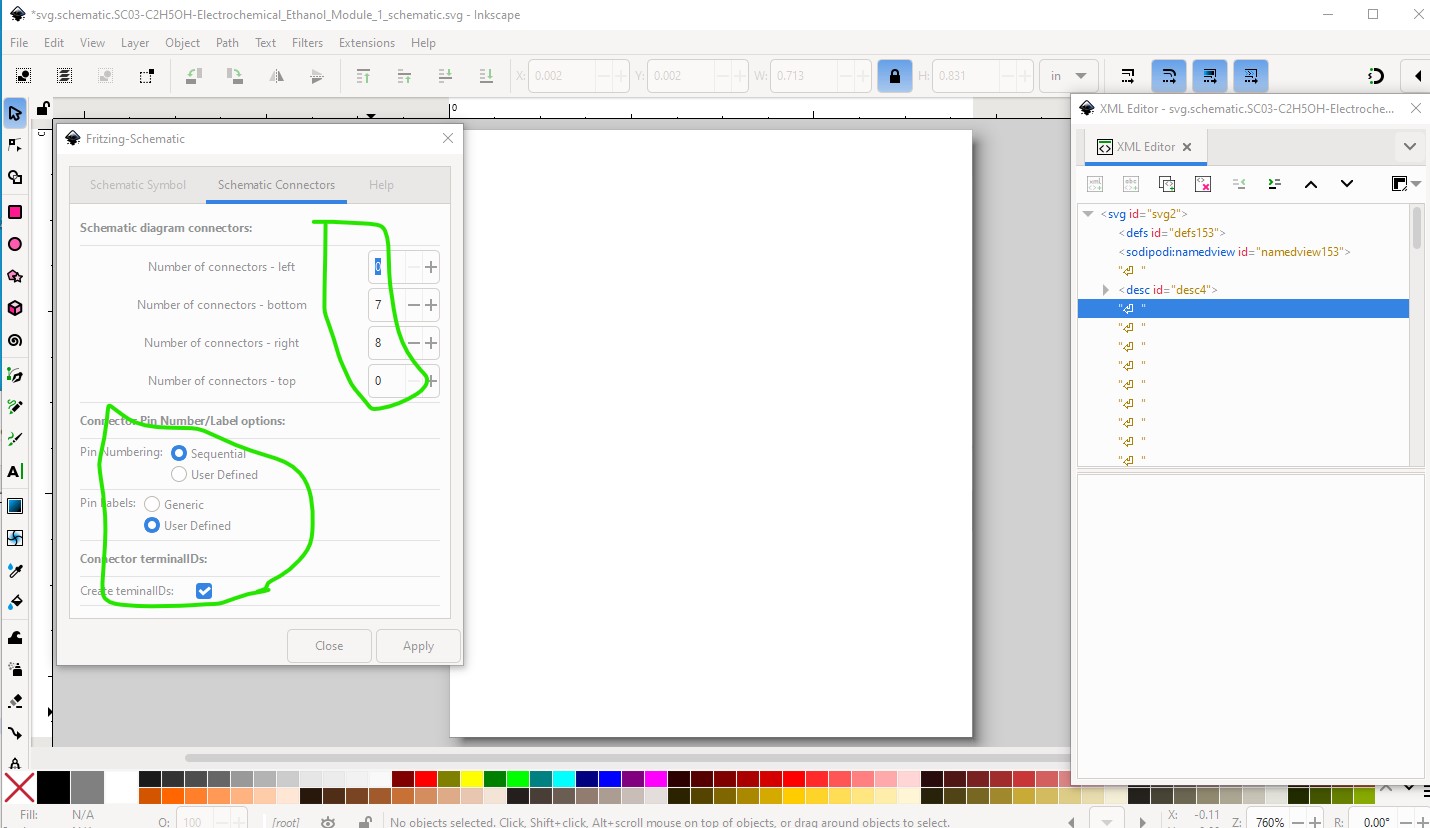
Task: Increase the bottom connectors count with plus
Action: (431, 305)
